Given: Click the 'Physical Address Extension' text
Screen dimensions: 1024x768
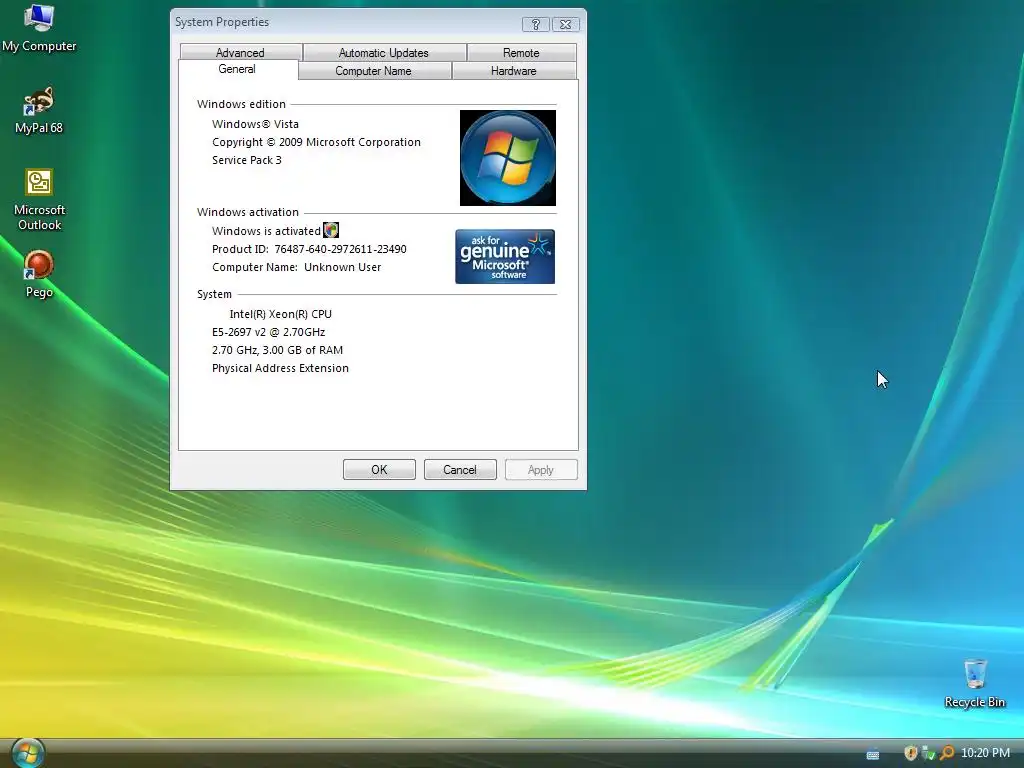Looking at the screenshot, I should point(280,368).
